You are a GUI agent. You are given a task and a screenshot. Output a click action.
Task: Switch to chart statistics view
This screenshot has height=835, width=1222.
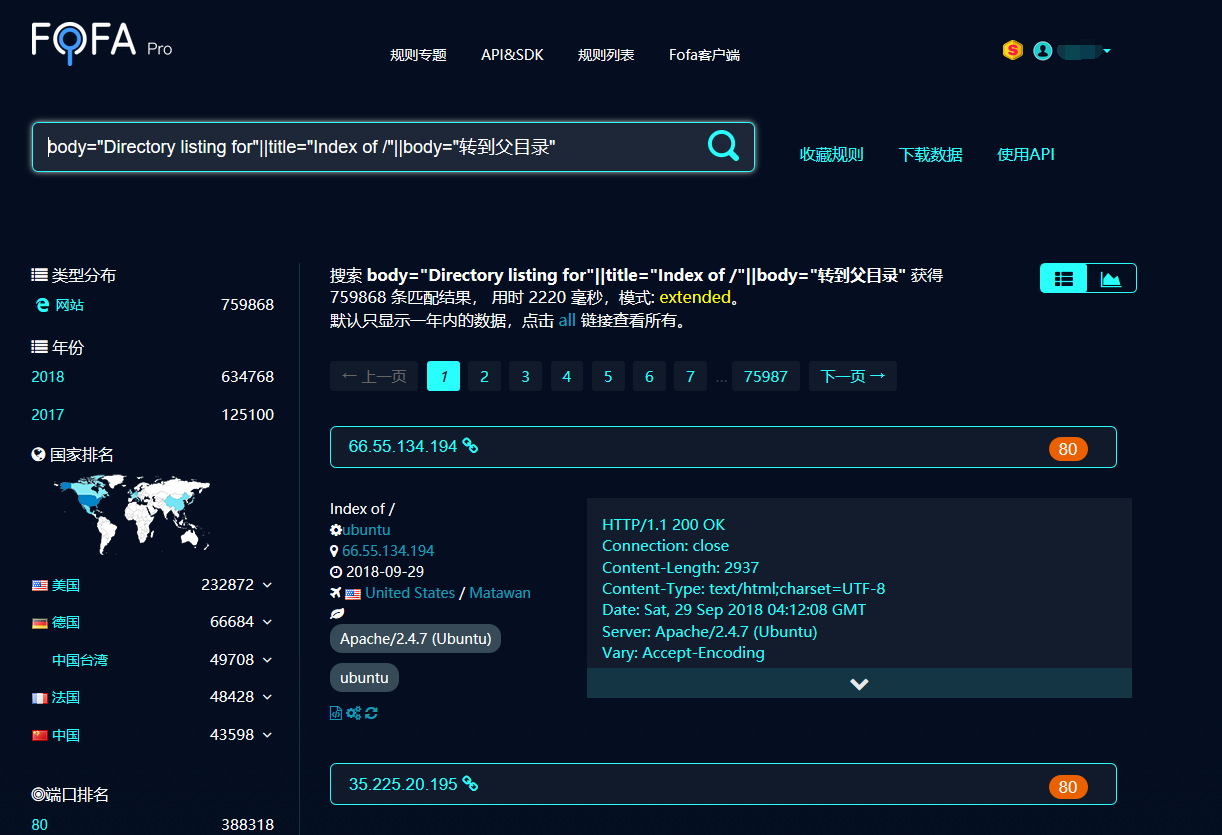click(x=1111, y=279)
